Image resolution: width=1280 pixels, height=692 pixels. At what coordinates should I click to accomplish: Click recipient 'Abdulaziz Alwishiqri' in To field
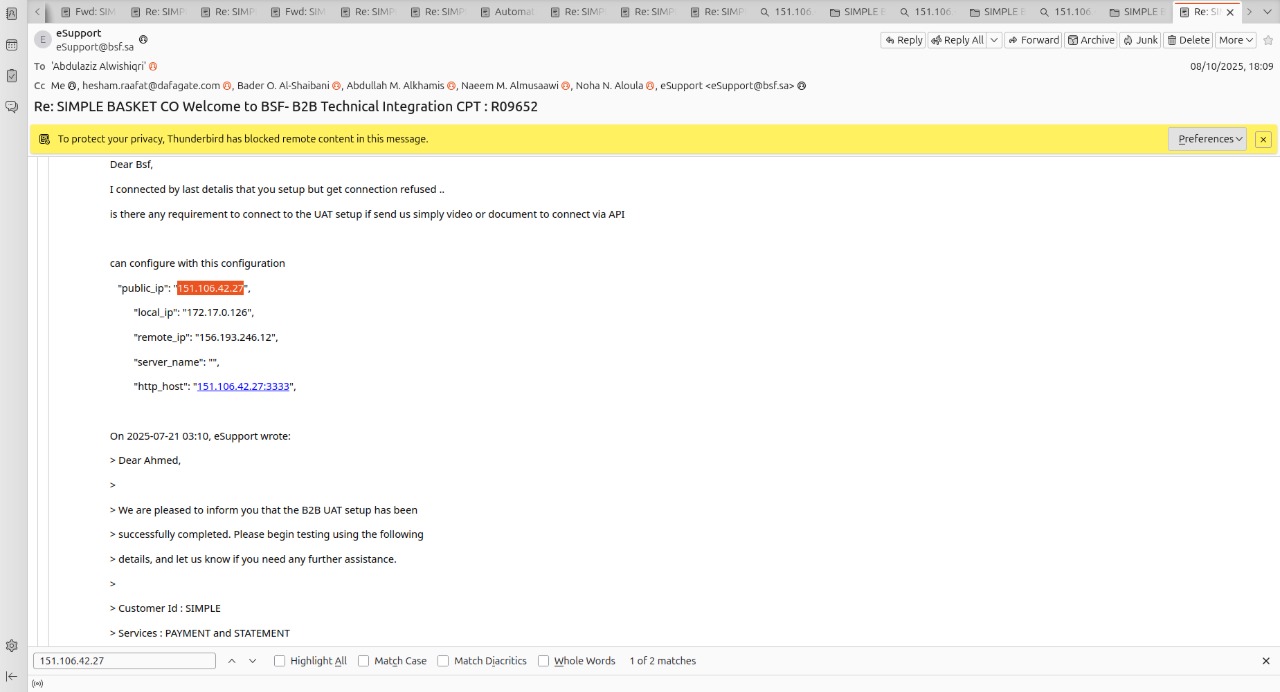99,66
